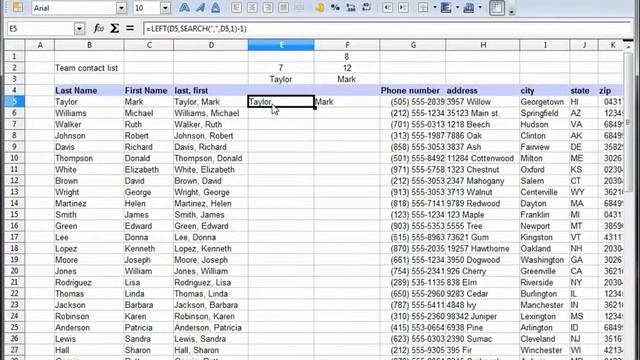
Task: Select cell '(505) 555-2839'
Action: (413, 102)
